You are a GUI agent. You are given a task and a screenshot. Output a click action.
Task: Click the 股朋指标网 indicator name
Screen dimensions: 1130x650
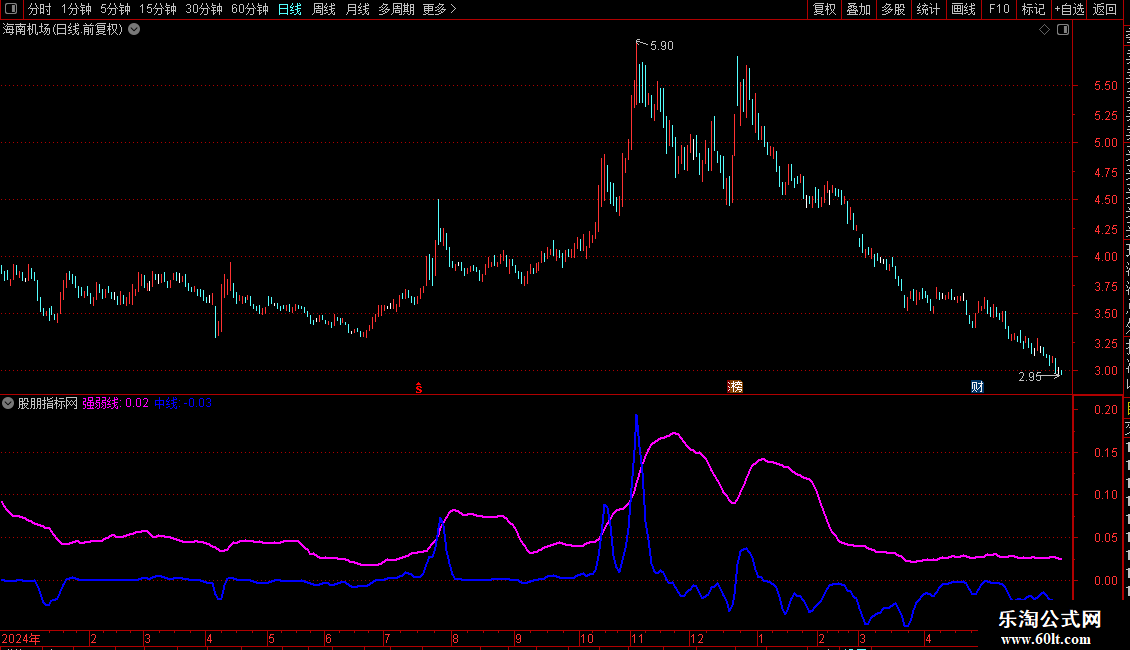(48, 404)
